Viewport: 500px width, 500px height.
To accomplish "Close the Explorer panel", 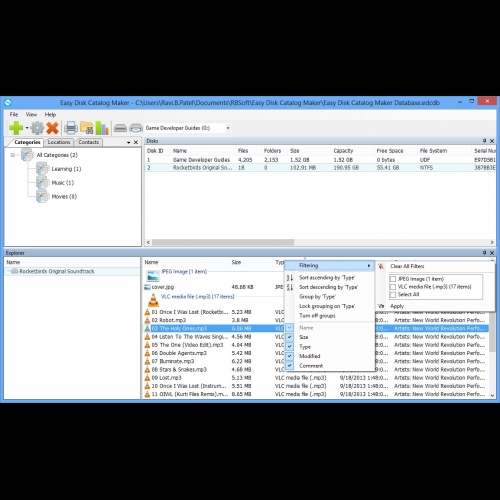I will 492,253.
